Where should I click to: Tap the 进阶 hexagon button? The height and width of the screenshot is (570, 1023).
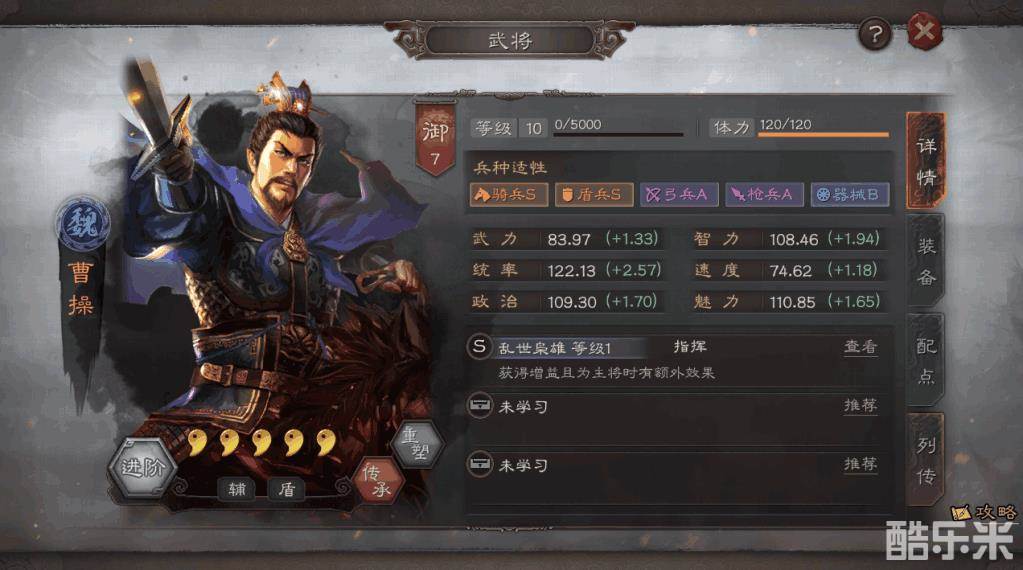click(142, 468)
